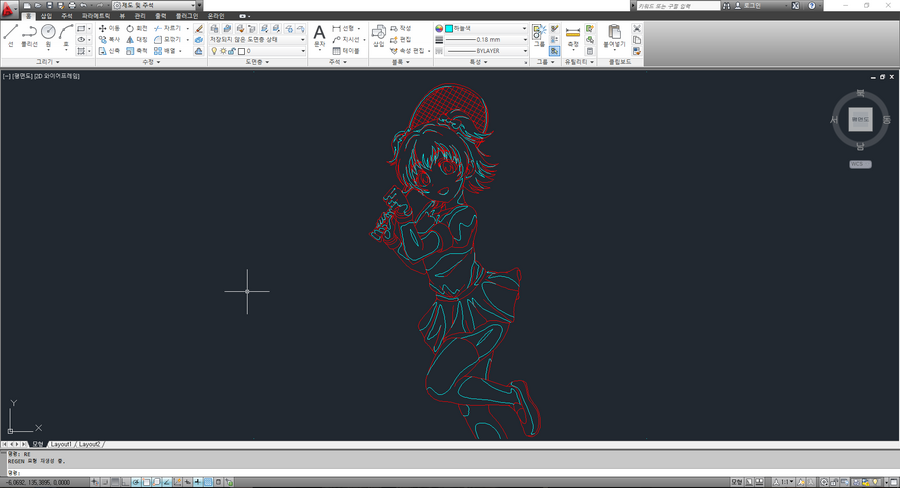
Task: Click the Plot/print icon in quick access toolbar
Action: 72,5
